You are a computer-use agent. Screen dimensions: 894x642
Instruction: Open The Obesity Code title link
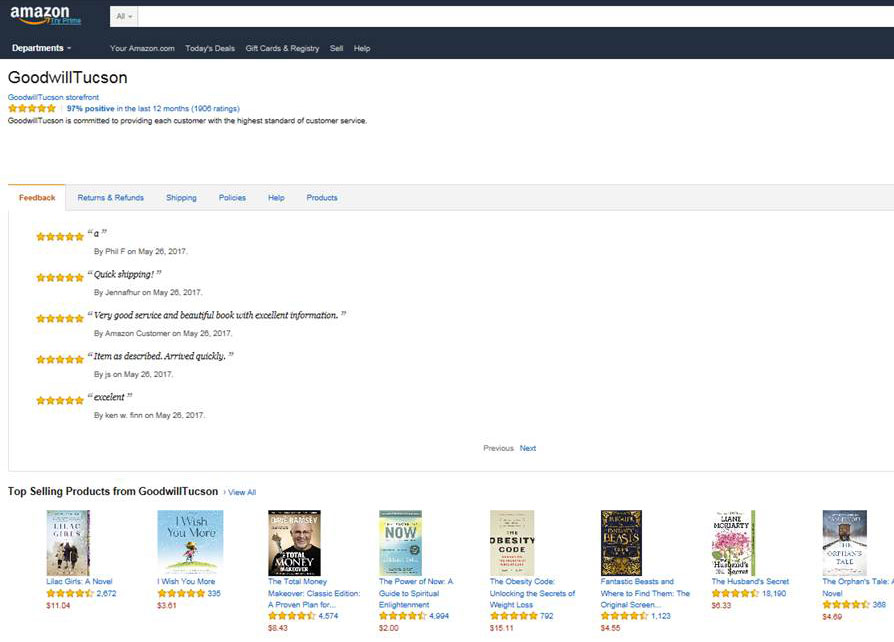tap(533, 593)
